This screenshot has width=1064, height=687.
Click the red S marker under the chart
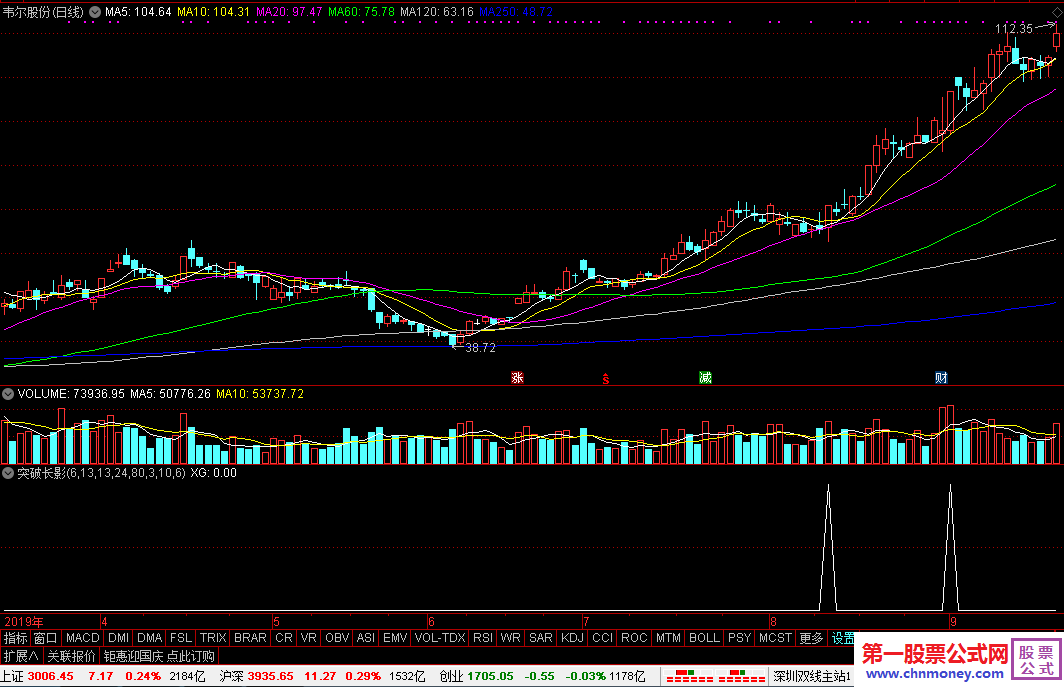coord(605,379)
